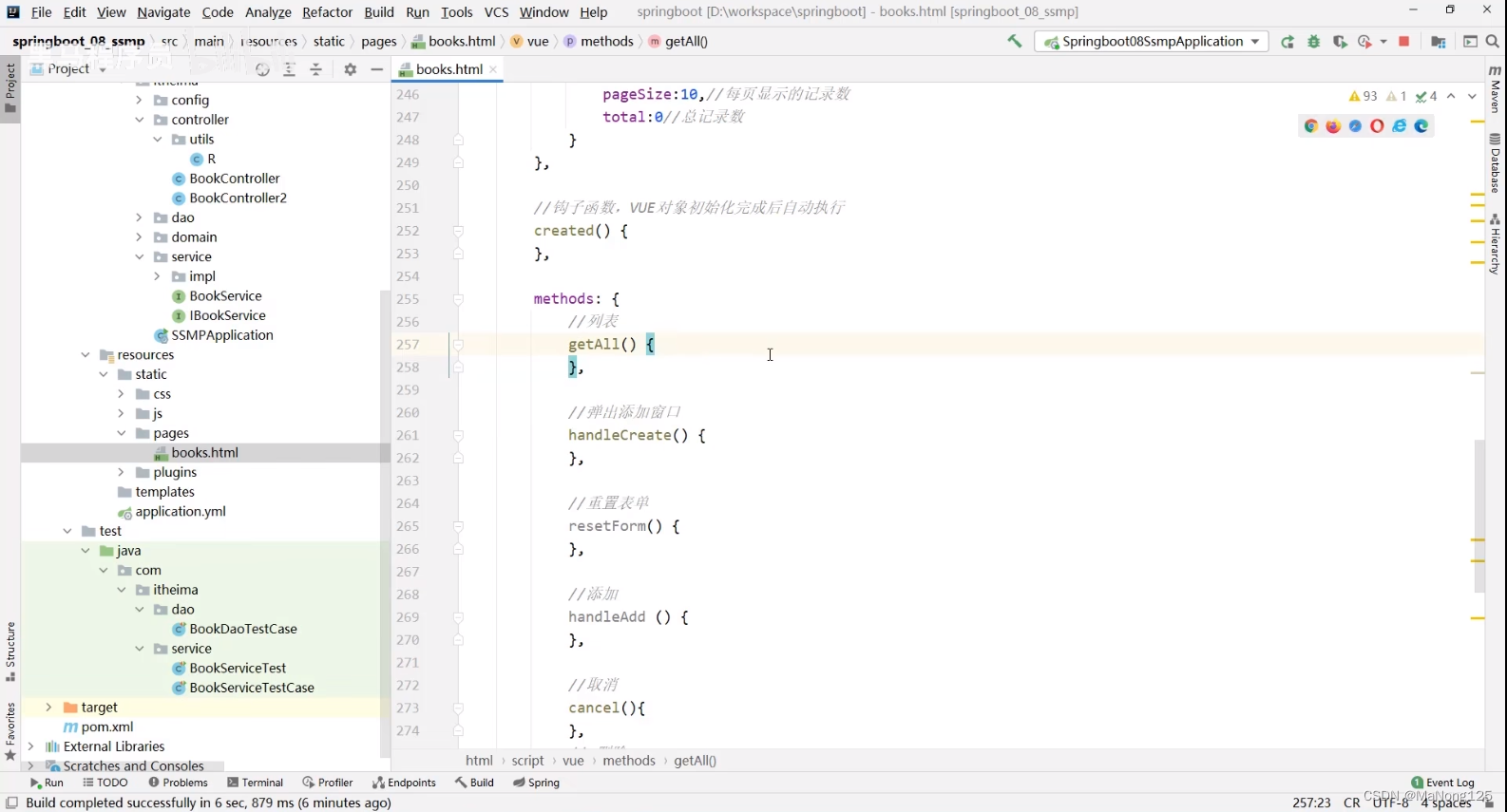Expand the target folder

point(48,708)
